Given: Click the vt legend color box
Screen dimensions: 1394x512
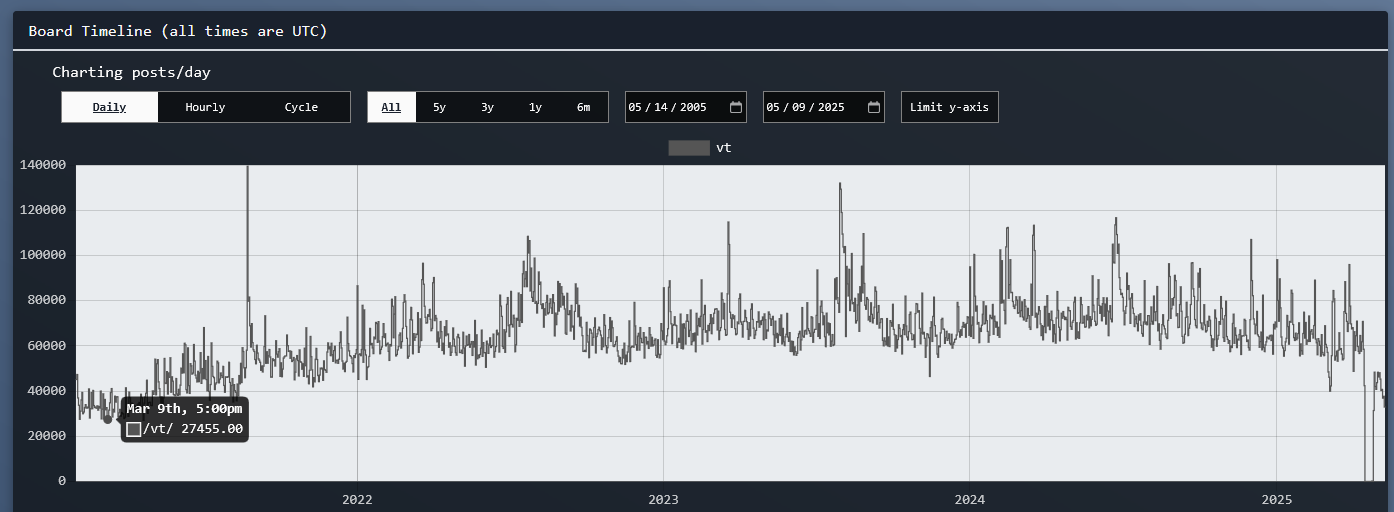Looking at the screenshot, I should 688,148.
